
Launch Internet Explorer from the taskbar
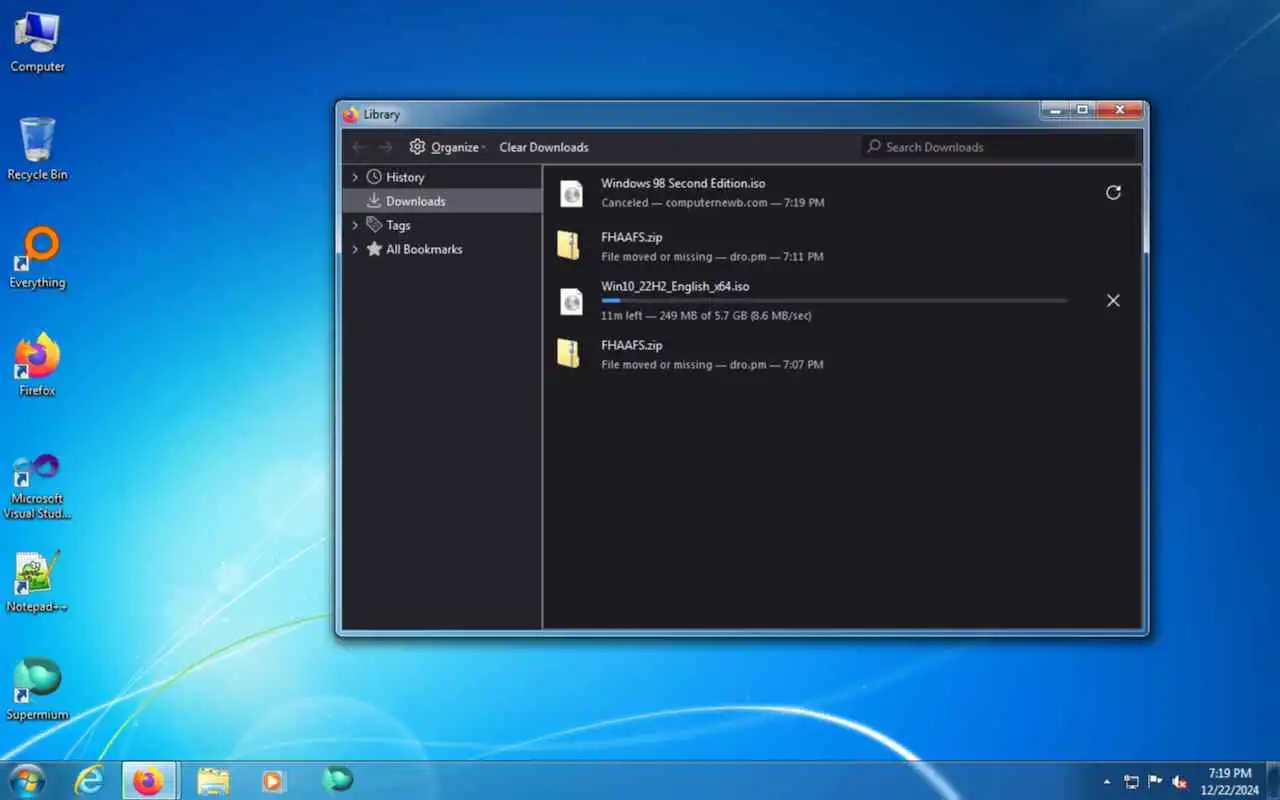(90, 780)
